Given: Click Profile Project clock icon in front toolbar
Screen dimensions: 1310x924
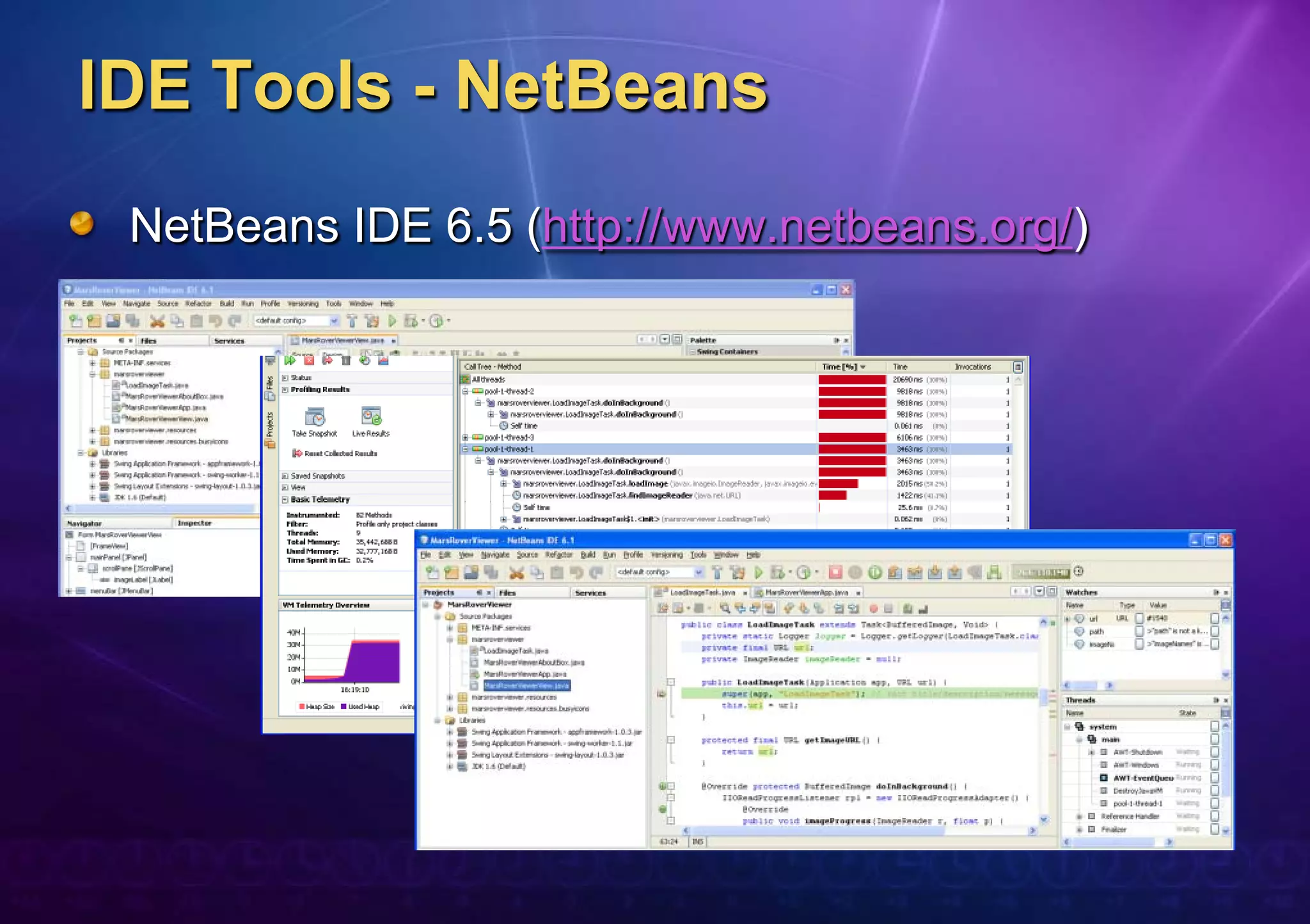Looking at the screenshot, I should [x=803, y=572].
